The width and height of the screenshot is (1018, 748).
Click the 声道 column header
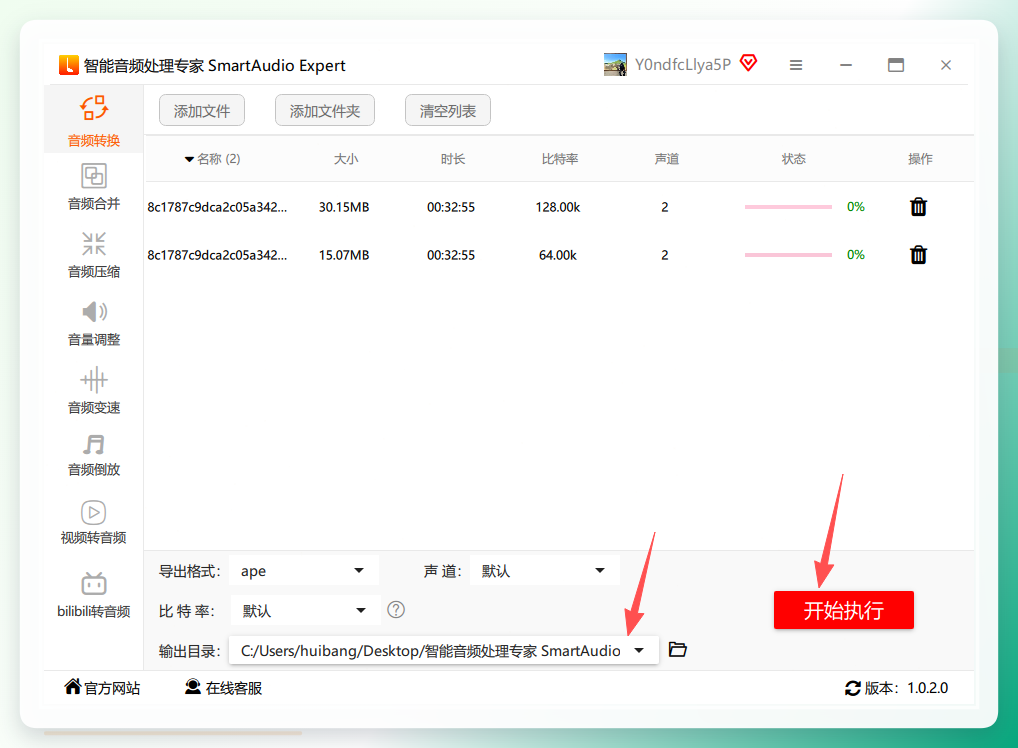[x=666, y=159]
